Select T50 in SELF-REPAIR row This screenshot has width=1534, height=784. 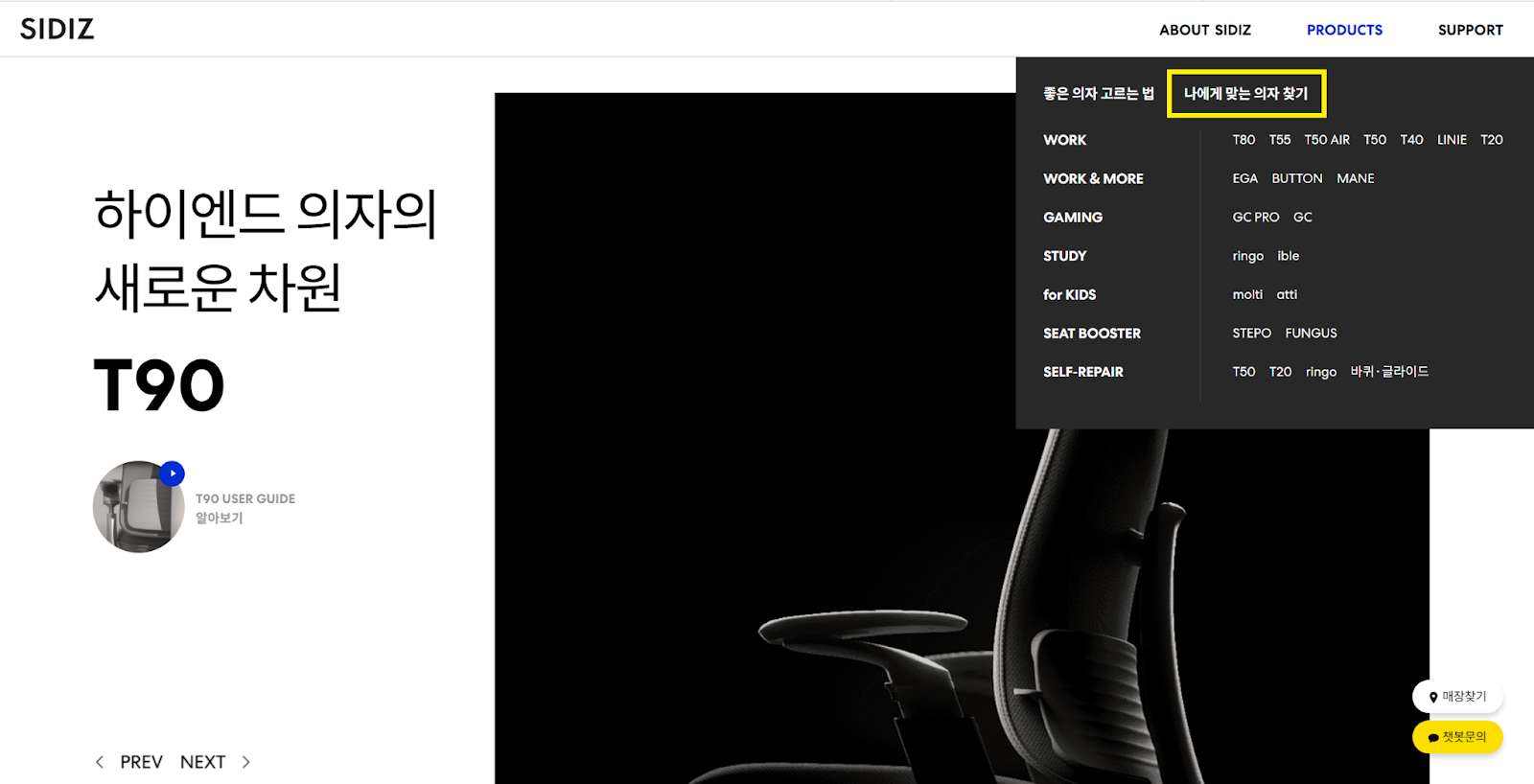[1243, 372]
